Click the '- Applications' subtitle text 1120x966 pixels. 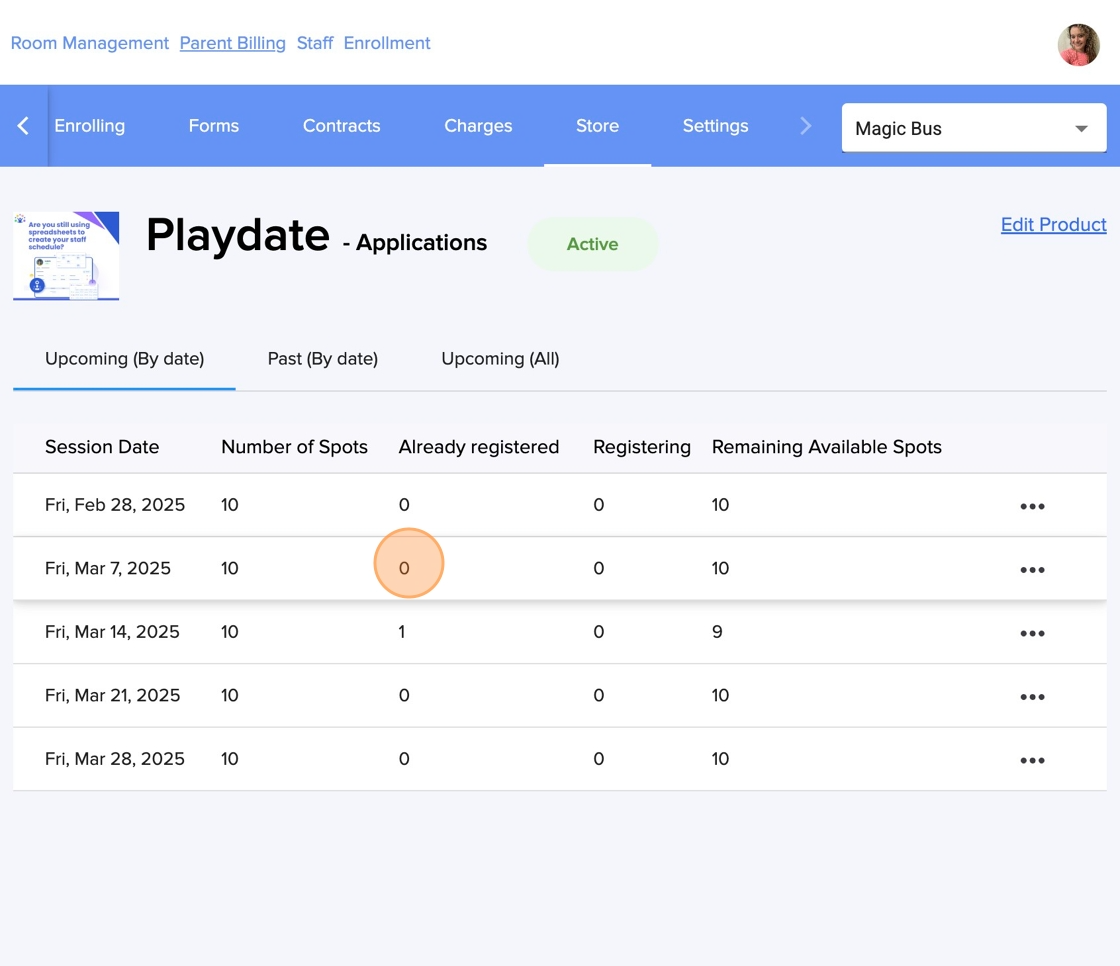point(414,243)
